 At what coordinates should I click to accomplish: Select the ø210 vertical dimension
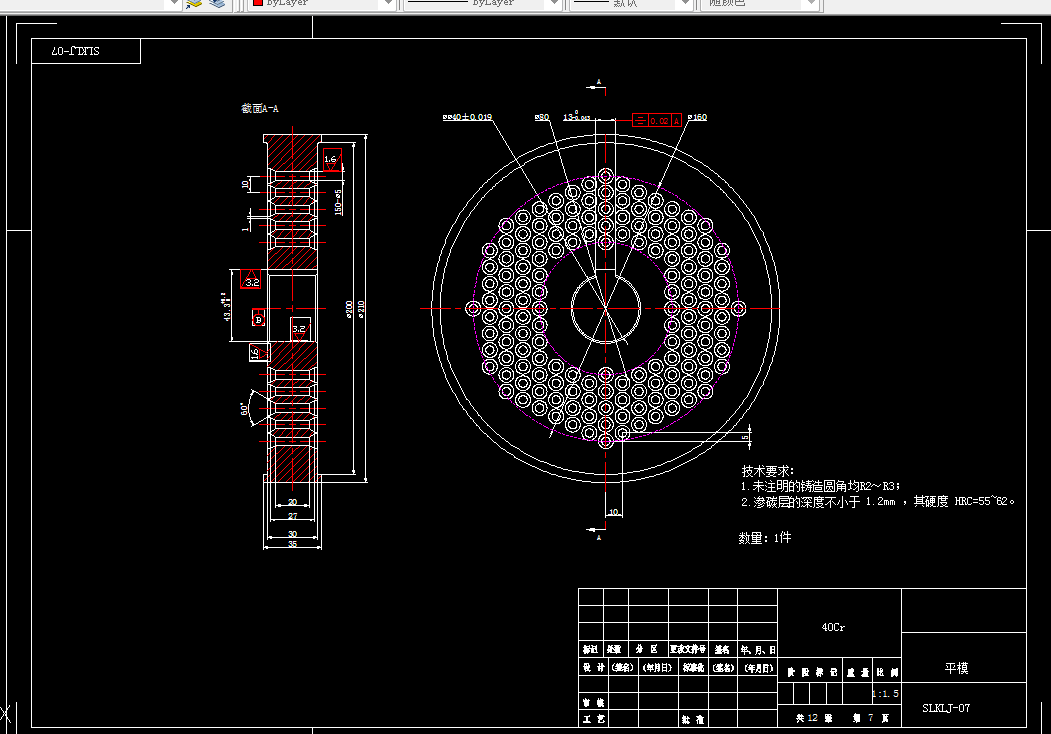[x=361, y=309]
